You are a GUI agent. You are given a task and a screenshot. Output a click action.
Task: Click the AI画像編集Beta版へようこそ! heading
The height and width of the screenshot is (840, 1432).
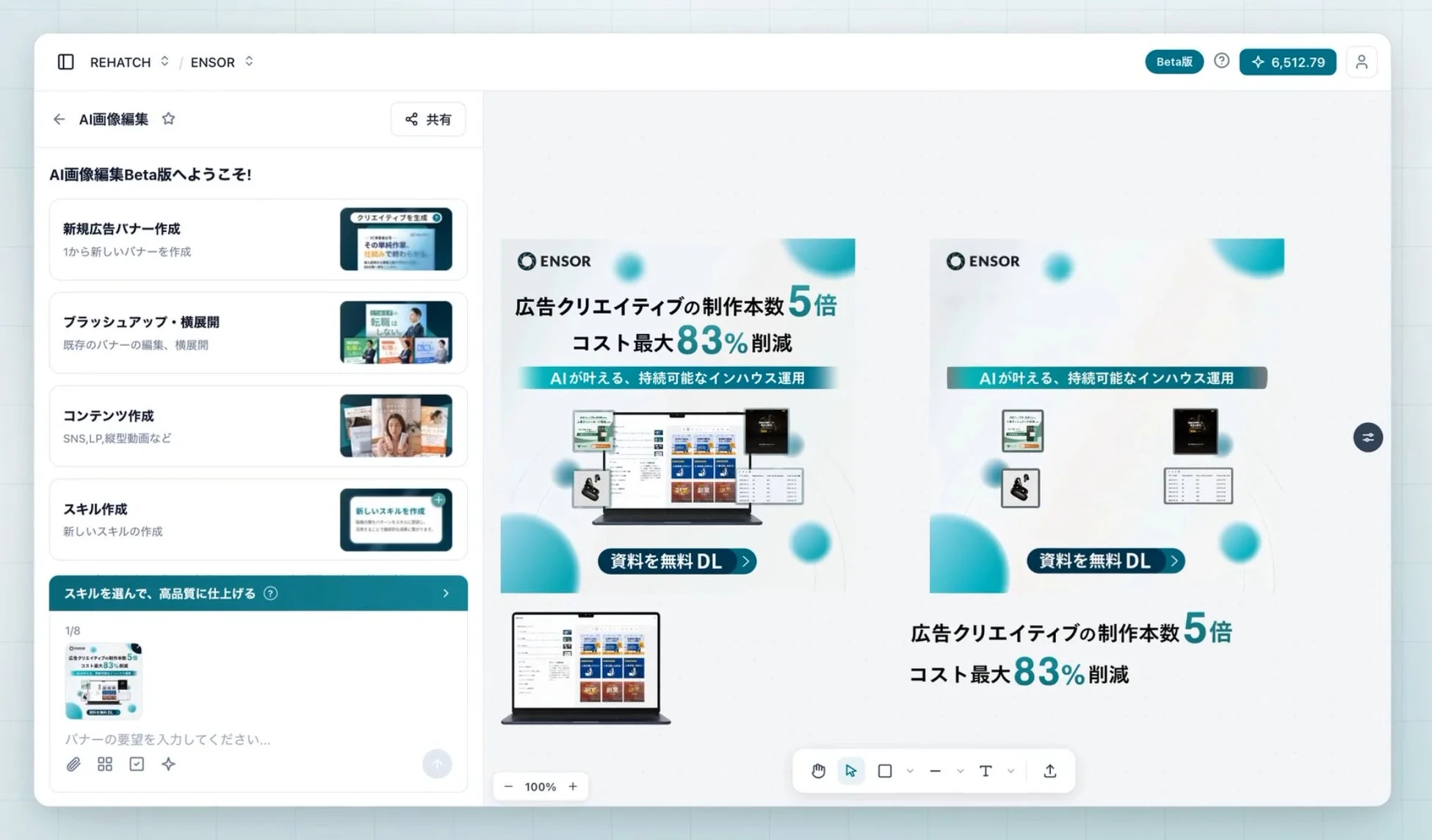151,174
